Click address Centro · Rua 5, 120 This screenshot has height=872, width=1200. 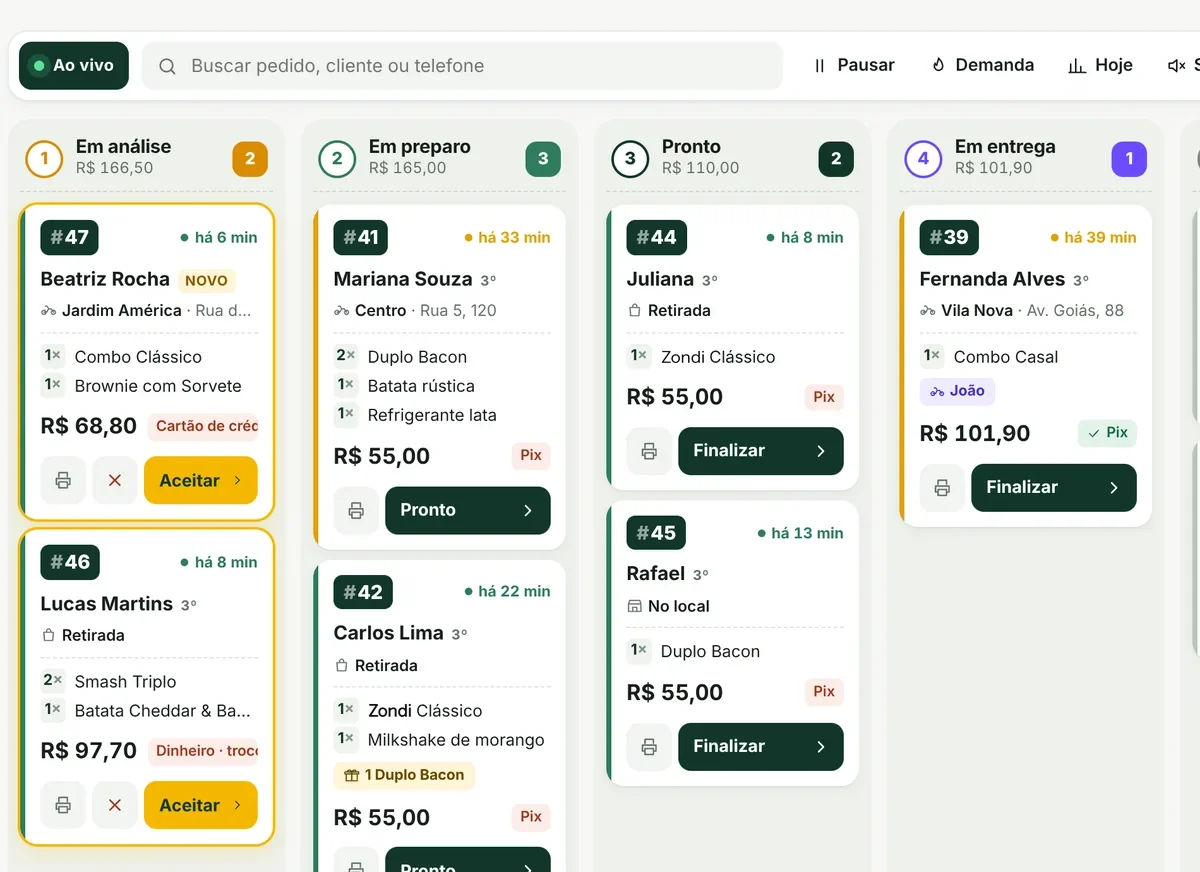pyautogui.click(x=415, y=310)
